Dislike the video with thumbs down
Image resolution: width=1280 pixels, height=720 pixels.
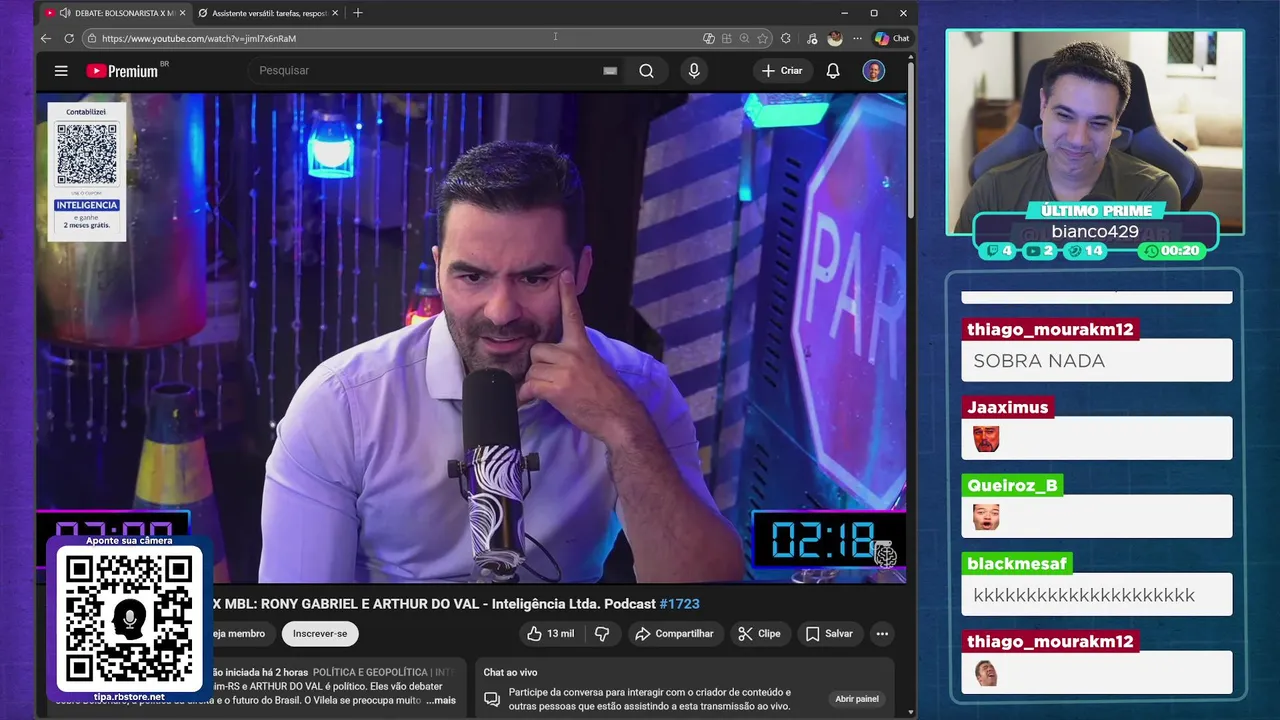(602, 633)
